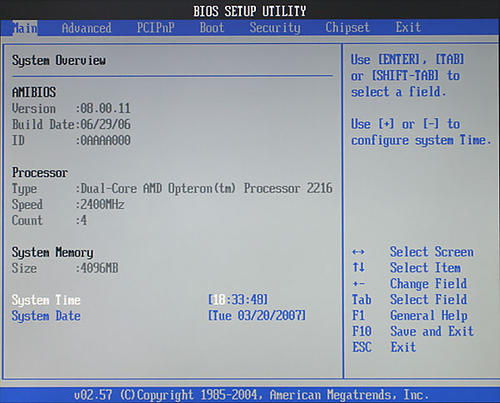The height and width of the screenshot is (403, 500).
Task: Click the ESC Exit entry
Action: tap(384, 347)
